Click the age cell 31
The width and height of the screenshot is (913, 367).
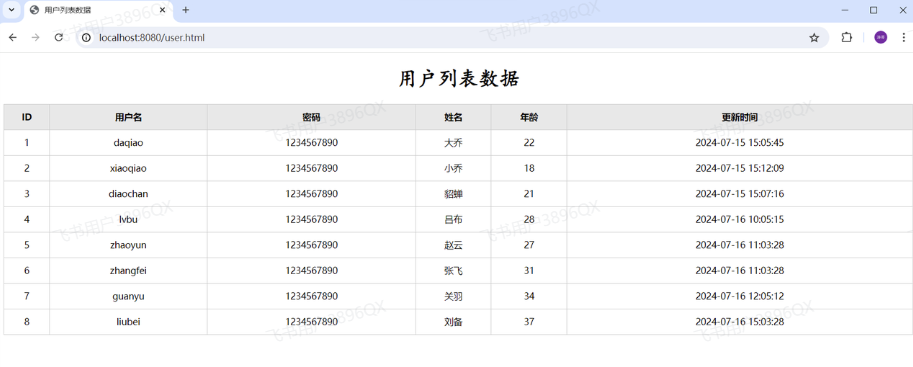coord(529,271)
